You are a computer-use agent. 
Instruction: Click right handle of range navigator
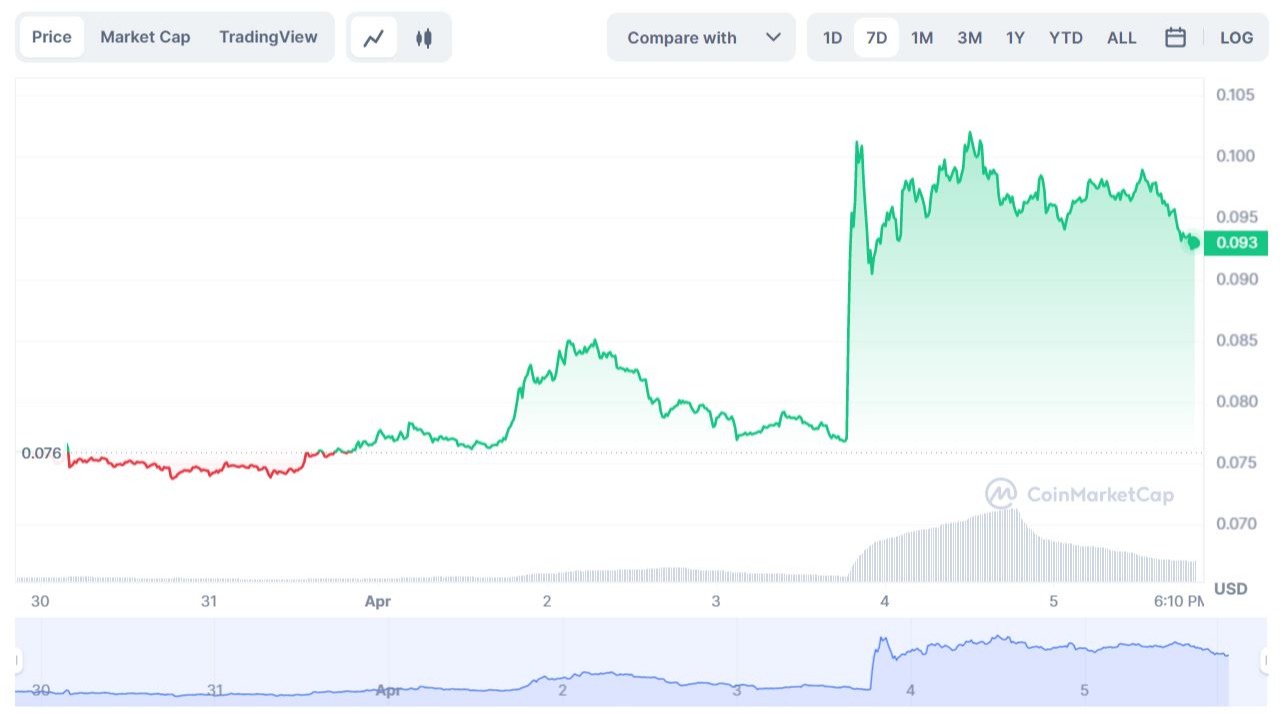point(1264,661)
